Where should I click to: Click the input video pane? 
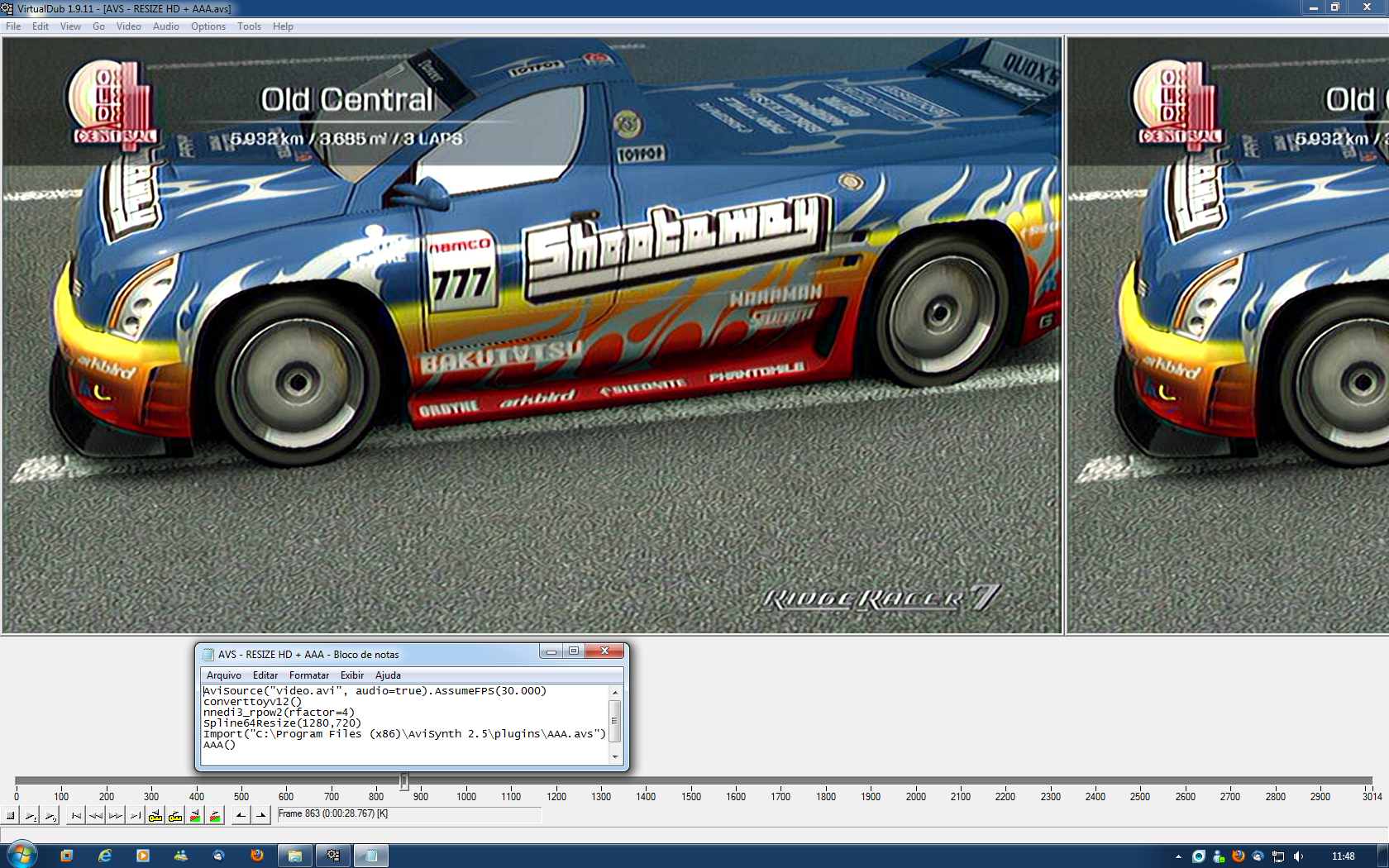[x=532, y=335]
